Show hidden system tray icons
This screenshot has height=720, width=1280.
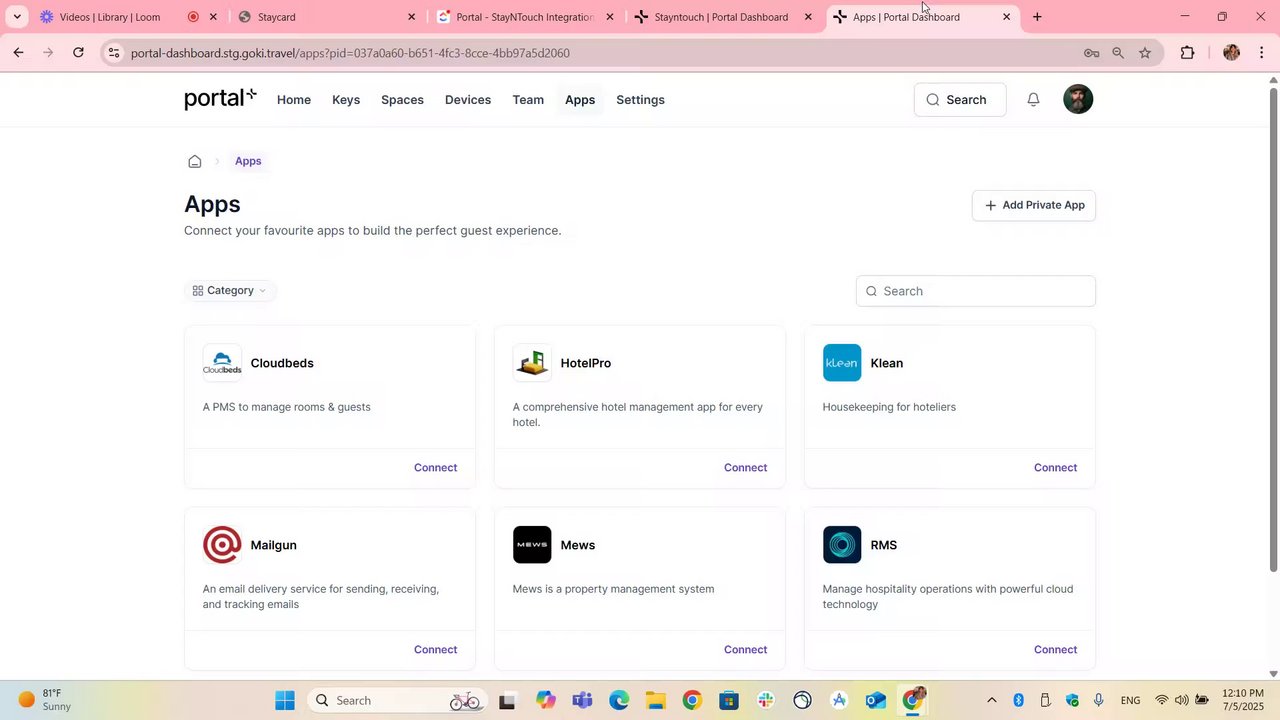tap(991, 700)
